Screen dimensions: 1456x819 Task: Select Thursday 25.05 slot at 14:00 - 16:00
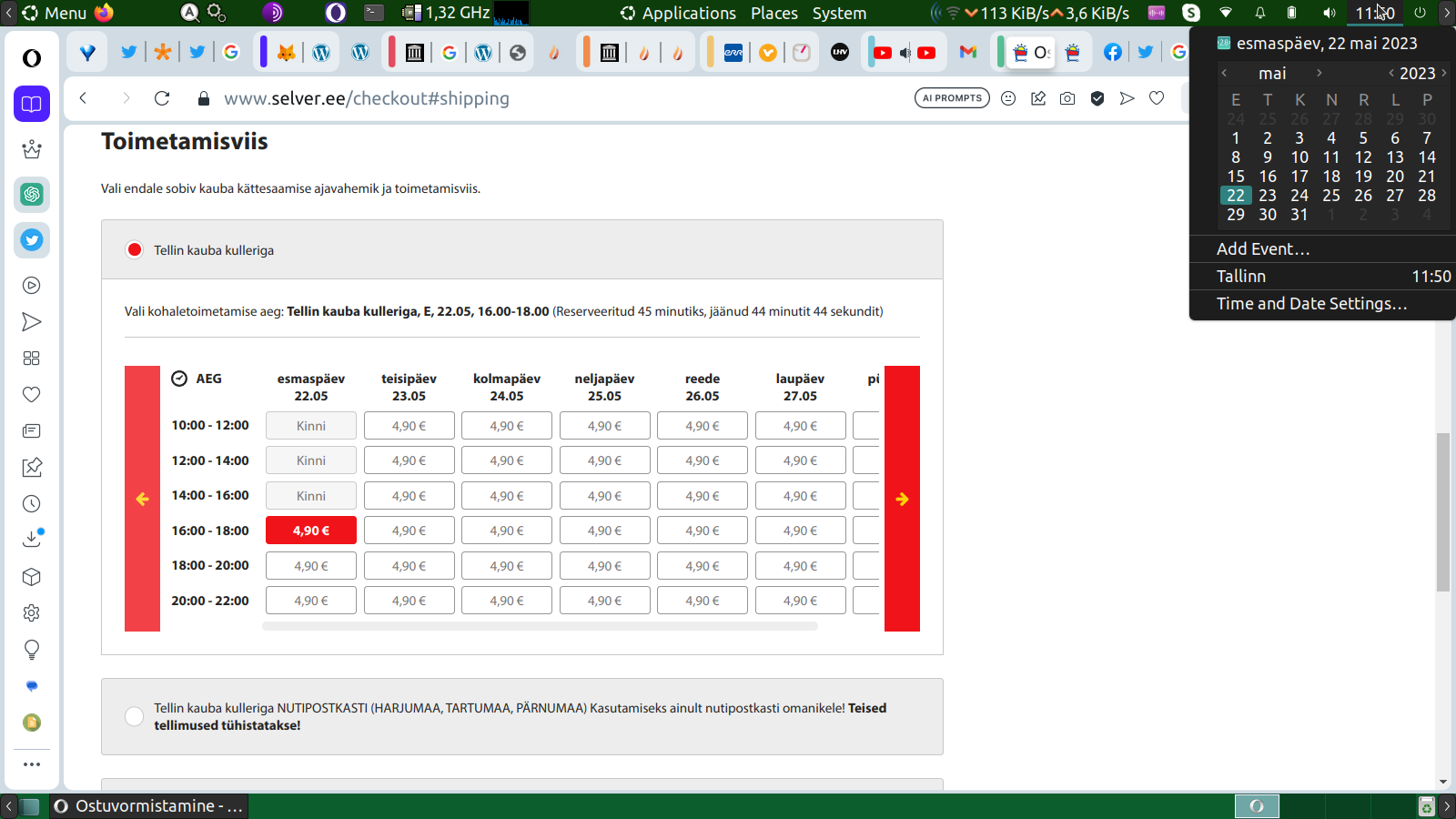(x=605, y=496)
